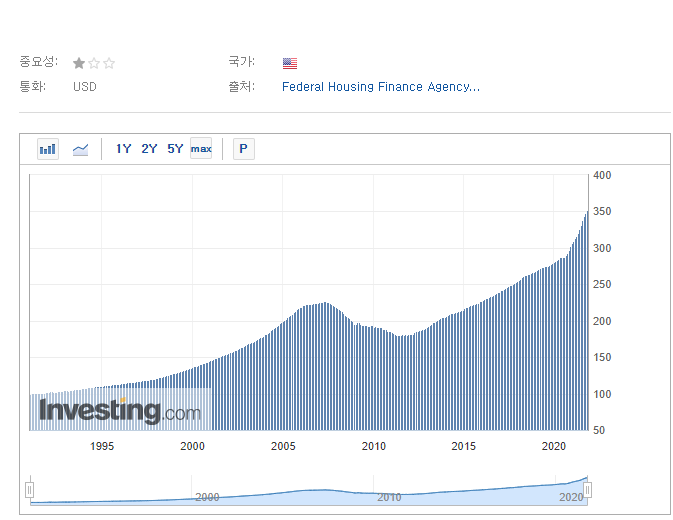This screenshot has height=520, width=673.
Task: Click the 1995 x-axis label
Action: point(102,446)
